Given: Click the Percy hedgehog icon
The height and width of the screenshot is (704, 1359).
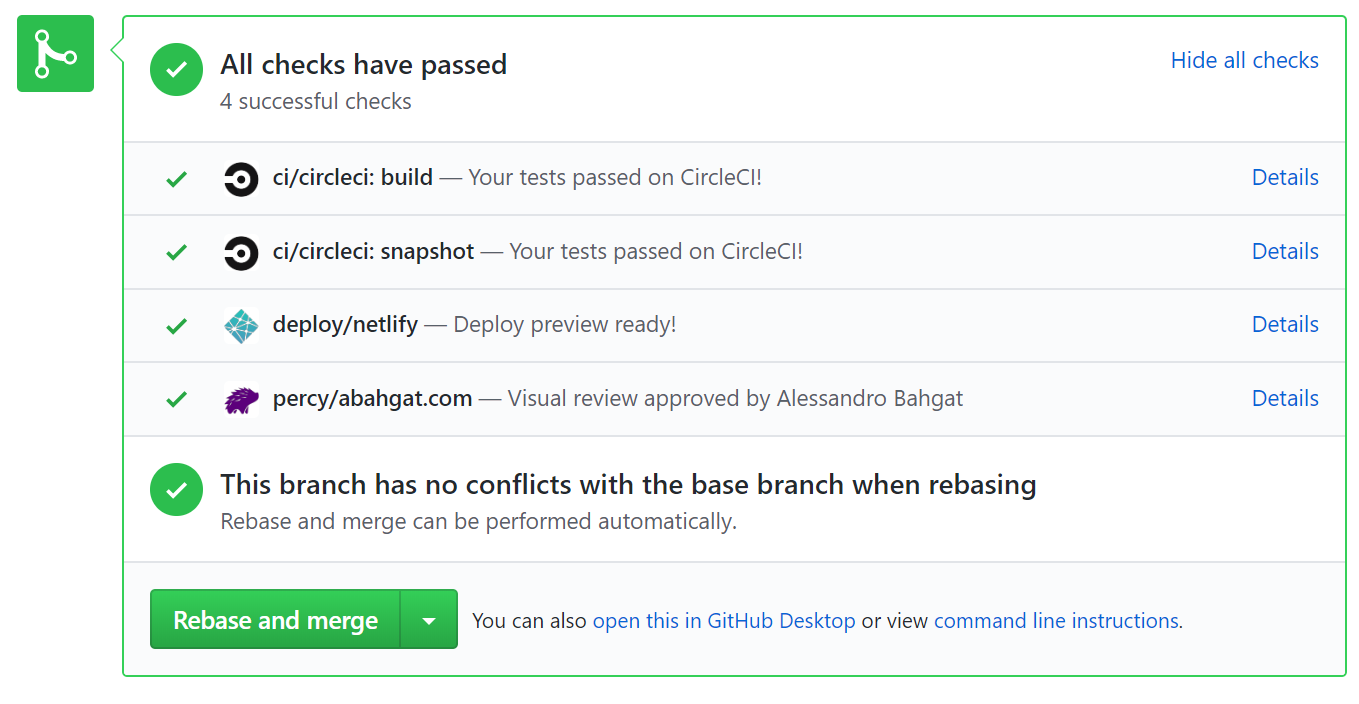Looking at the screenshot, I should (241, 398).
